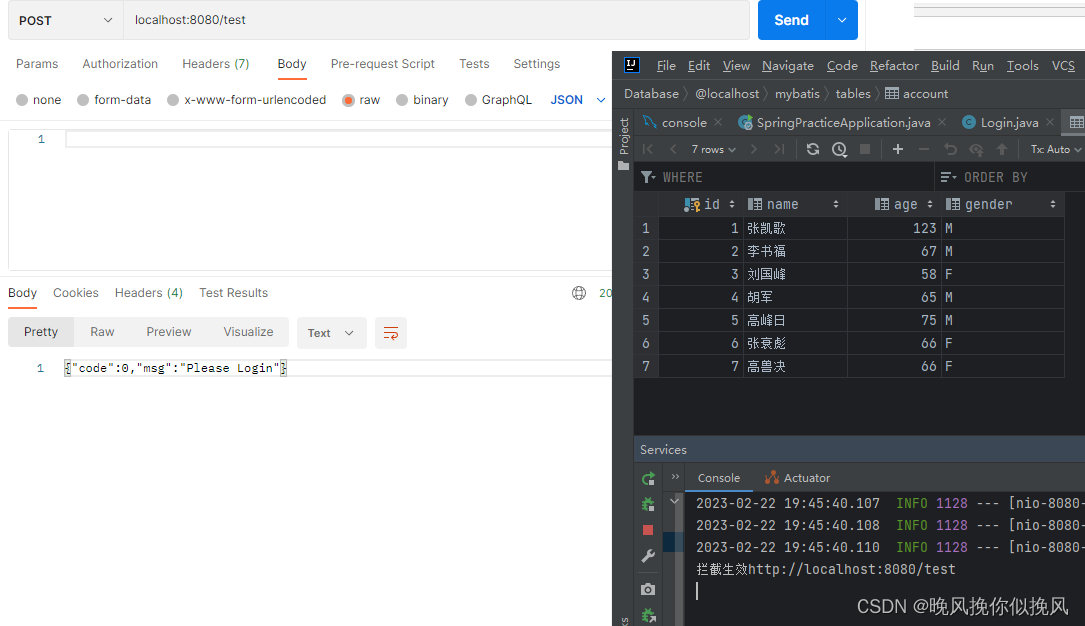Switch to the Params tab

point(37,64)
